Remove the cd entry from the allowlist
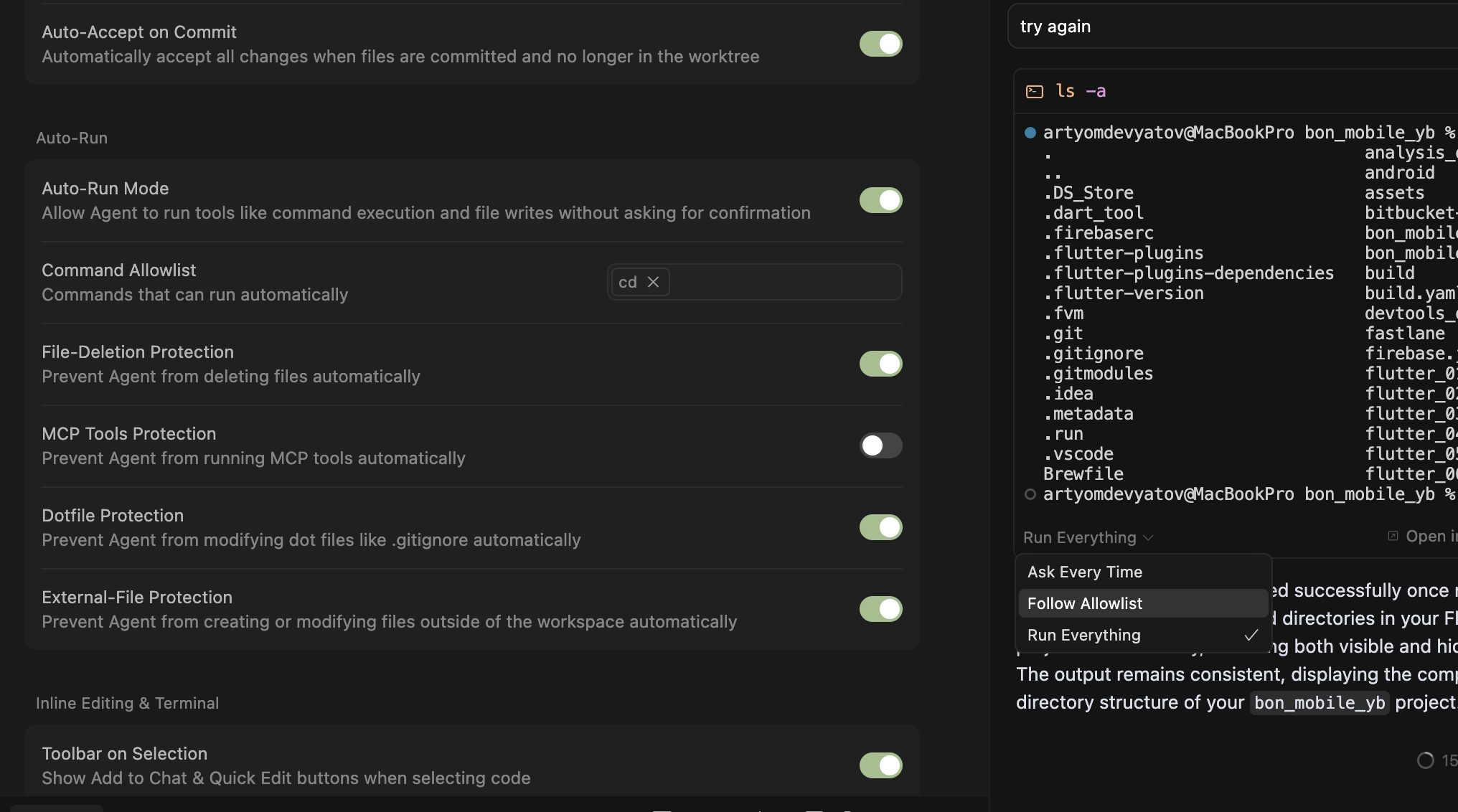The width and height of the screenshot is (1458, 812). coord(653,282)
